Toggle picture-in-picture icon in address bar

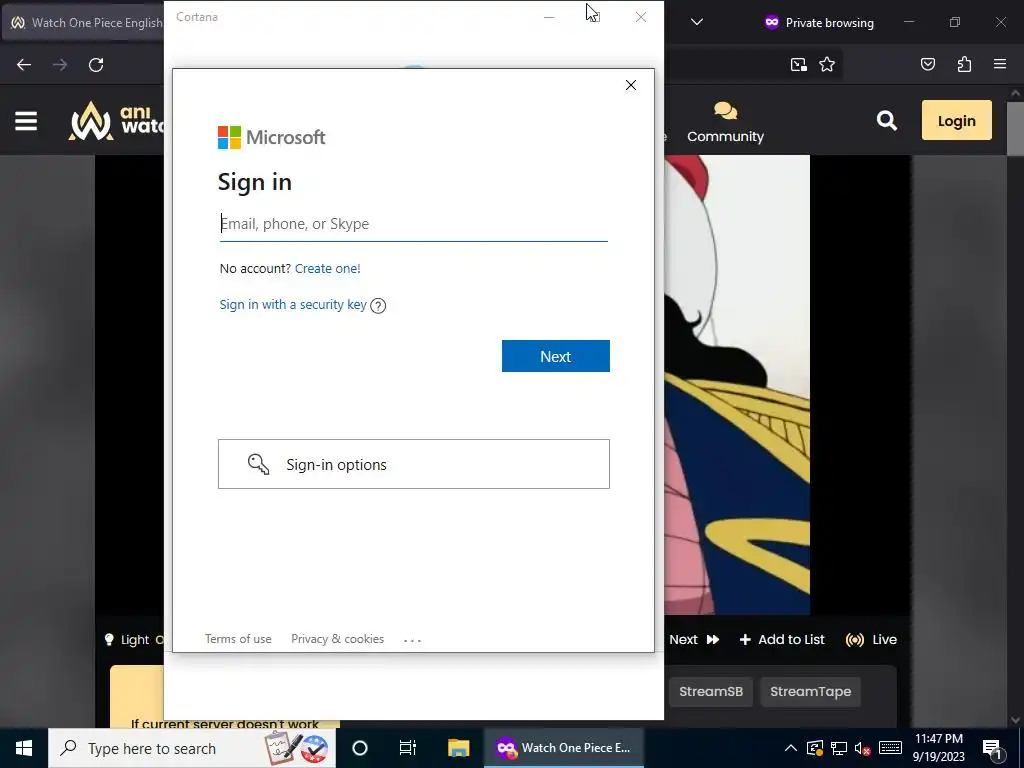coord(798,64)
